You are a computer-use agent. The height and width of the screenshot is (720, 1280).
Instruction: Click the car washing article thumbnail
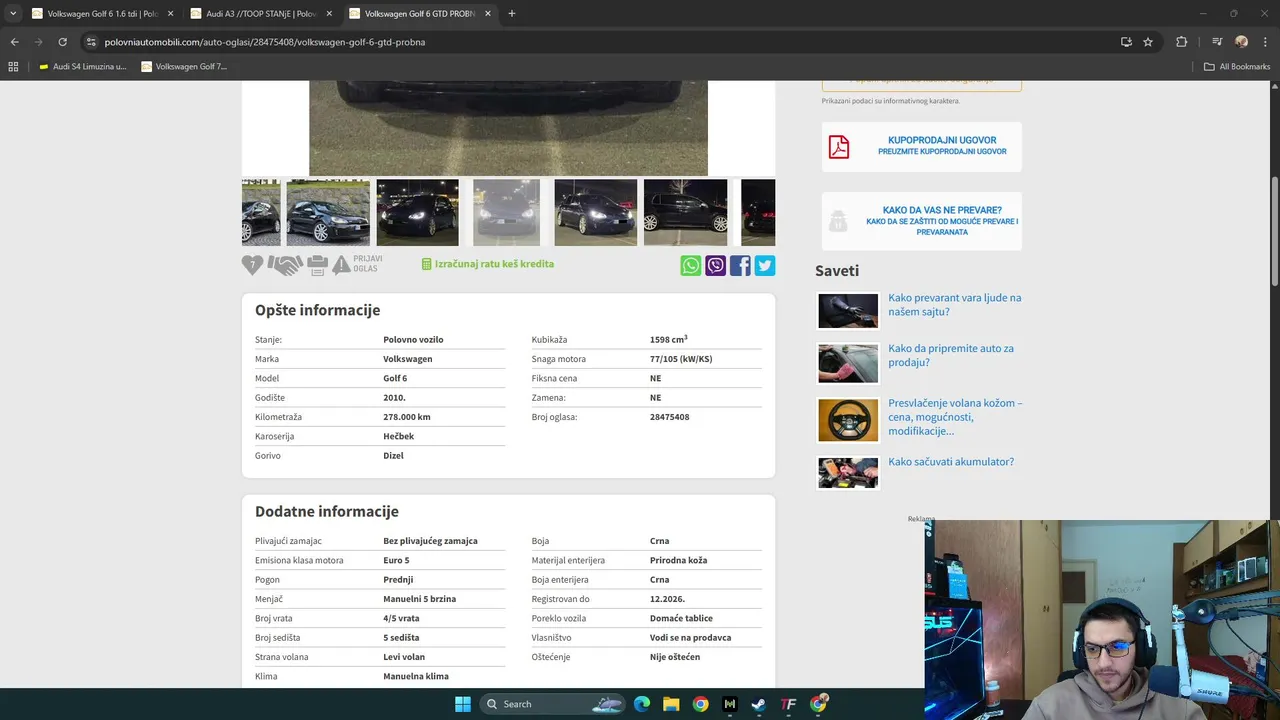tap(848, 363)
